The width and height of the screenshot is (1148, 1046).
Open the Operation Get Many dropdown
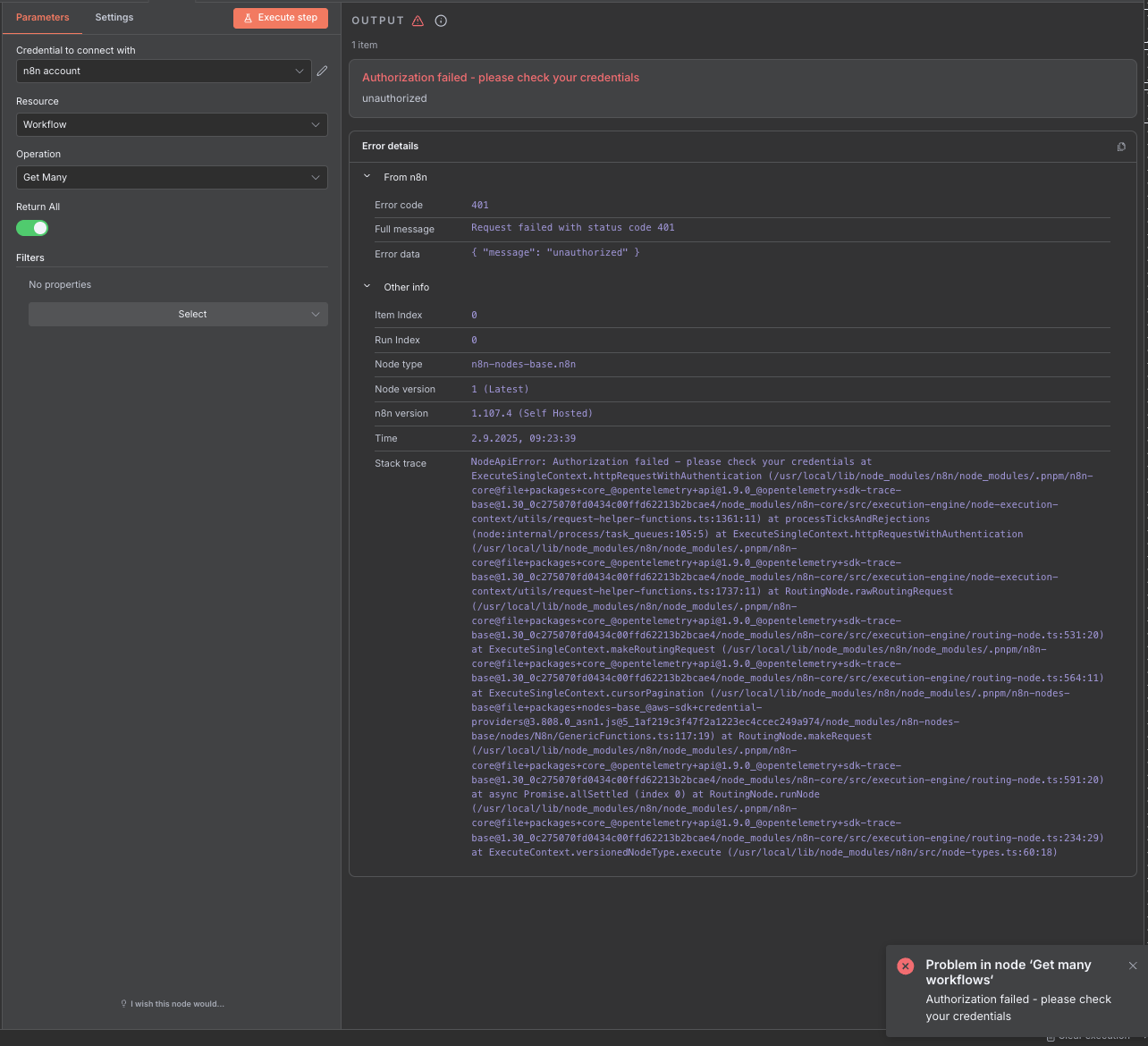[x=172, y=177]
